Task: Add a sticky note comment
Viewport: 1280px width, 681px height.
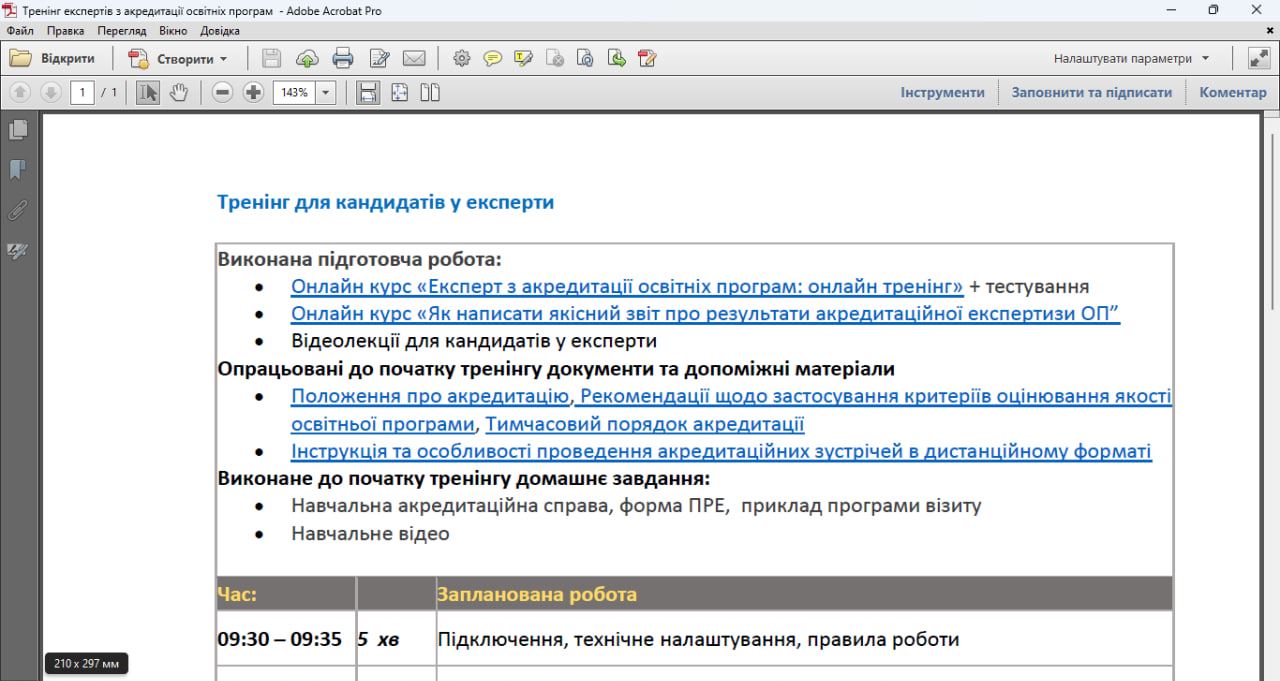Action: [492, 59]
